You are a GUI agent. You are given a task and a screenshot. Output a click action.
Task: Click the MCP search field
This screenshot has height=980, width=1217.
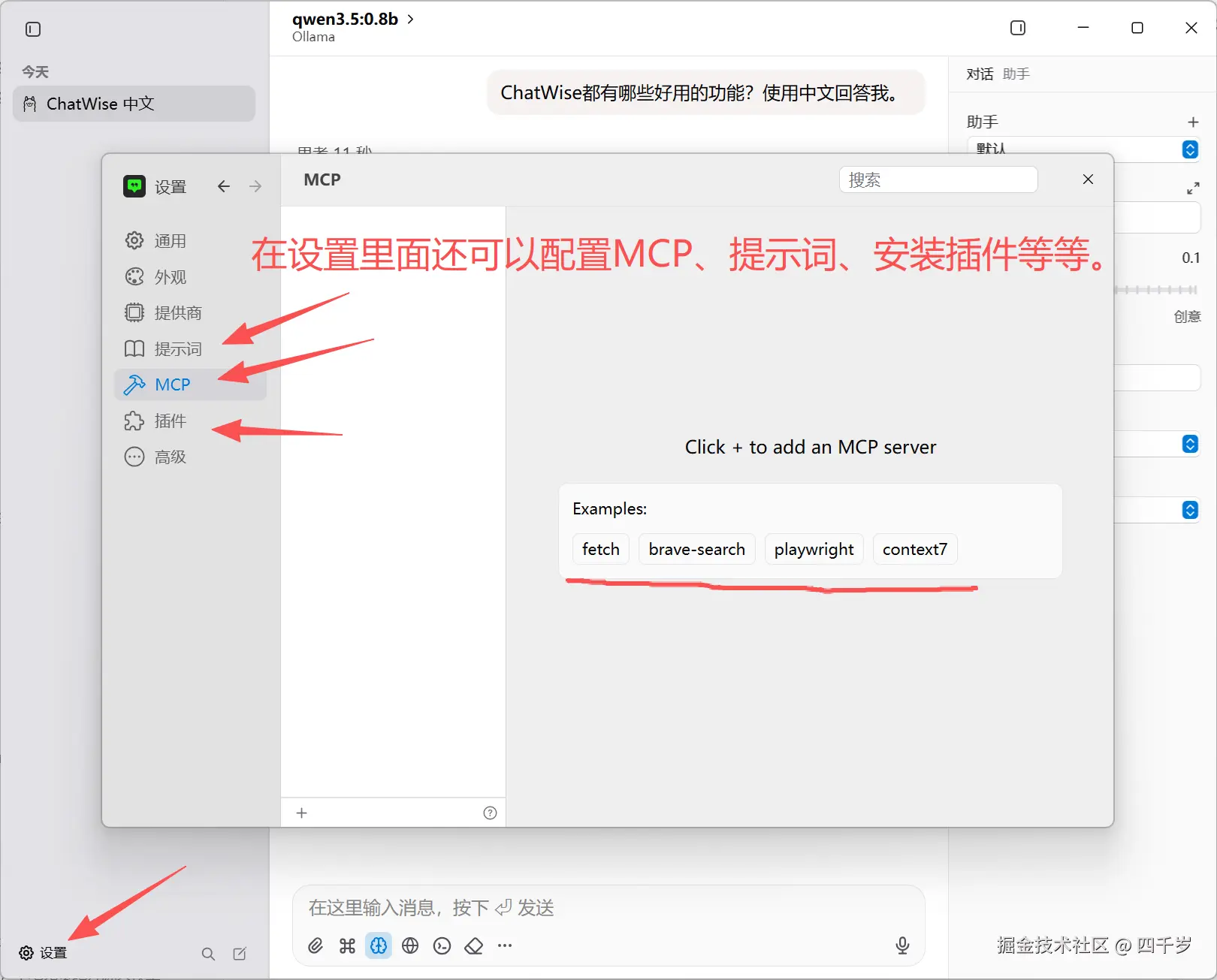pos(938,179)
